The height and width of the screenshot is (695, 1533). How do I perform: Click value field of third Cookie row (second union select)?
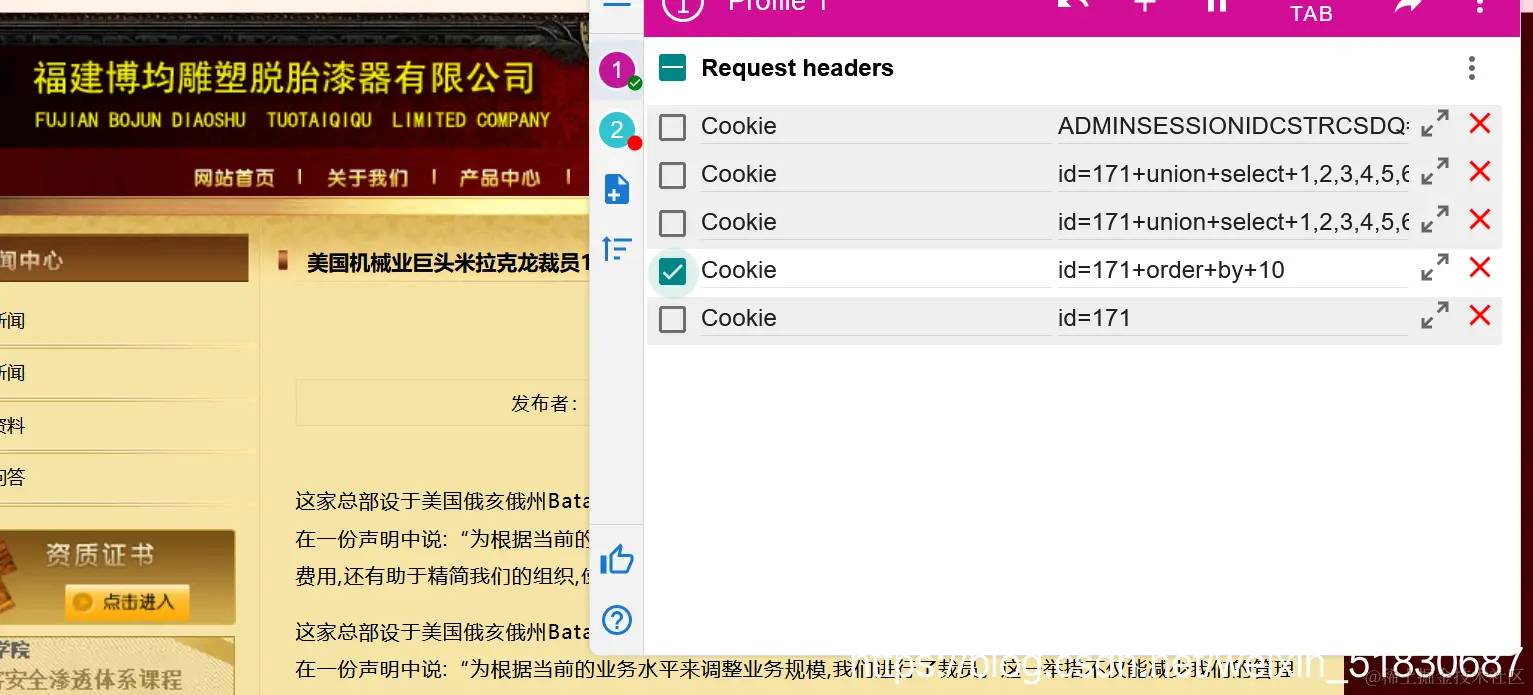point(1233,222)
